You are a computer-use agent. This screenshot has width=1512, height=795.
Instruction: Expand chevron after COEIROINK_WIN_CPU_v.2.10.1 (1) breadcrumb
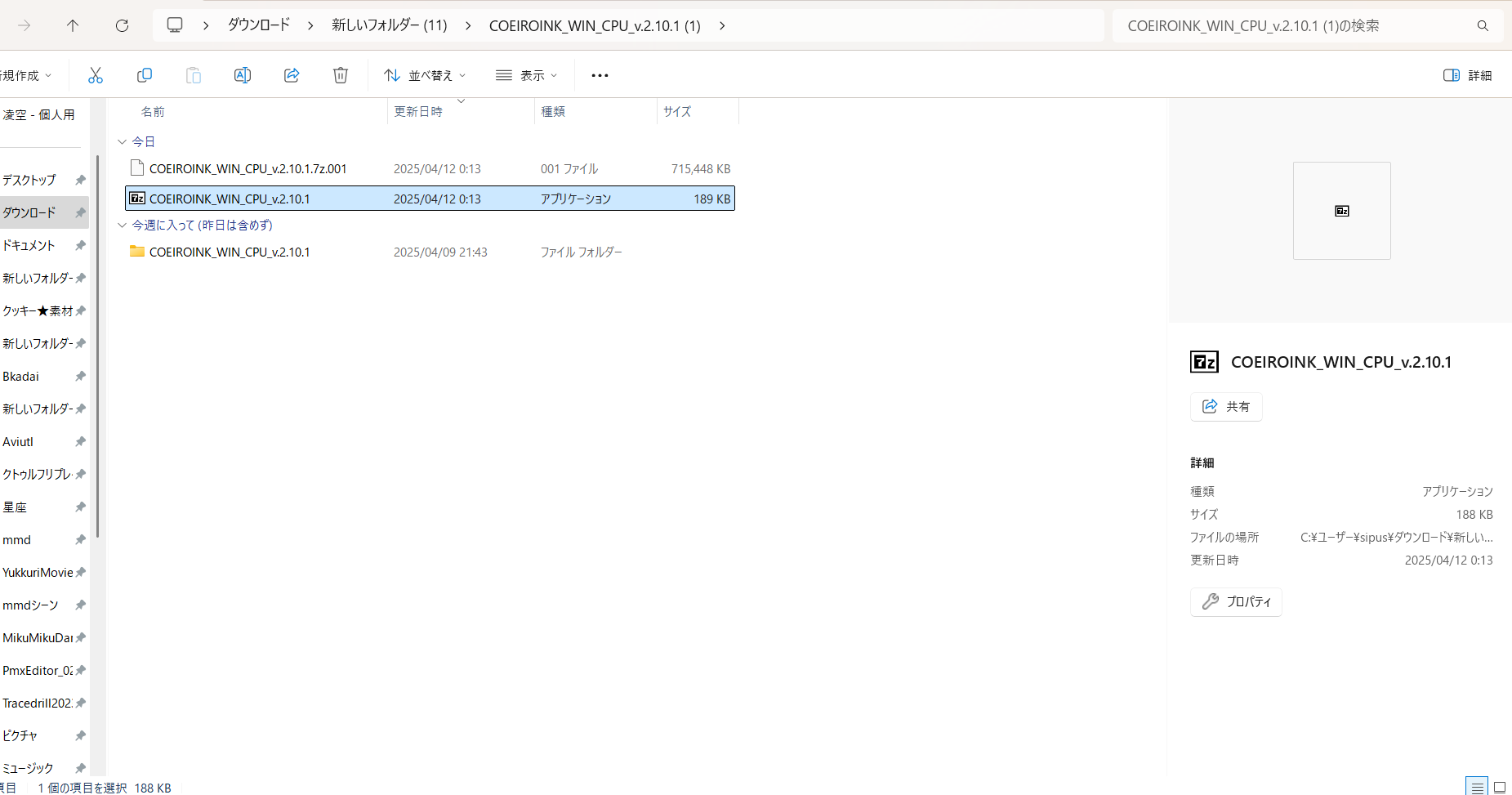click(722, 25)
